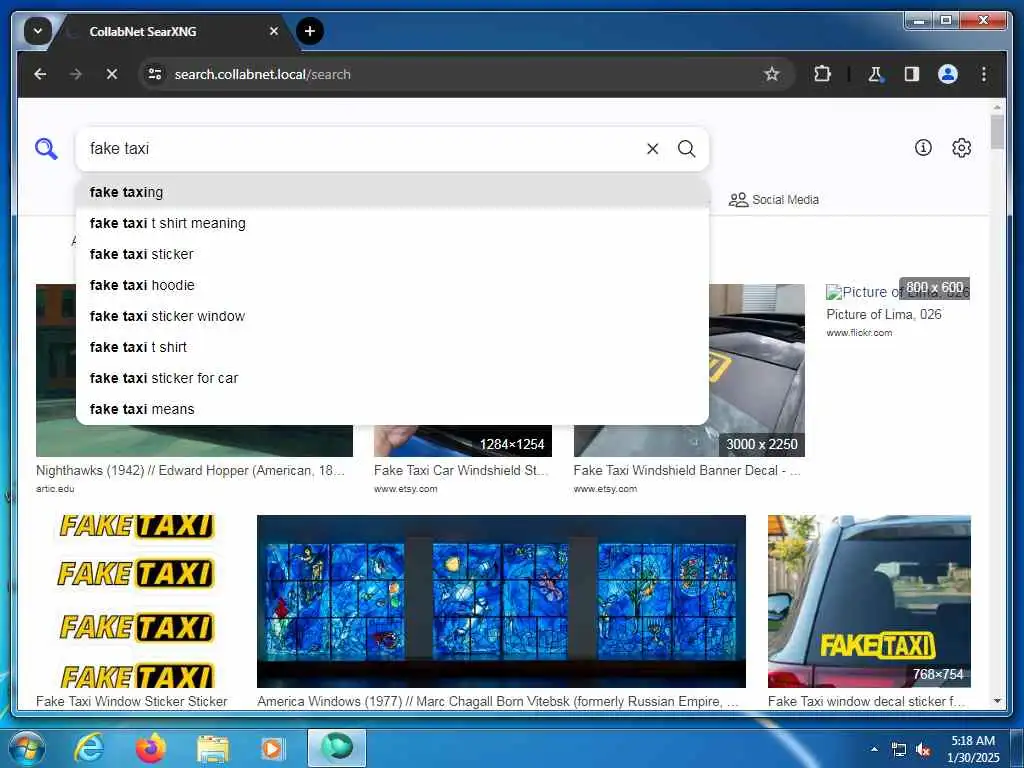The height and width of the screenshot is (768, 1024).
Task: Choose suggestion "fake taxi means"
Action: point(392,409)
